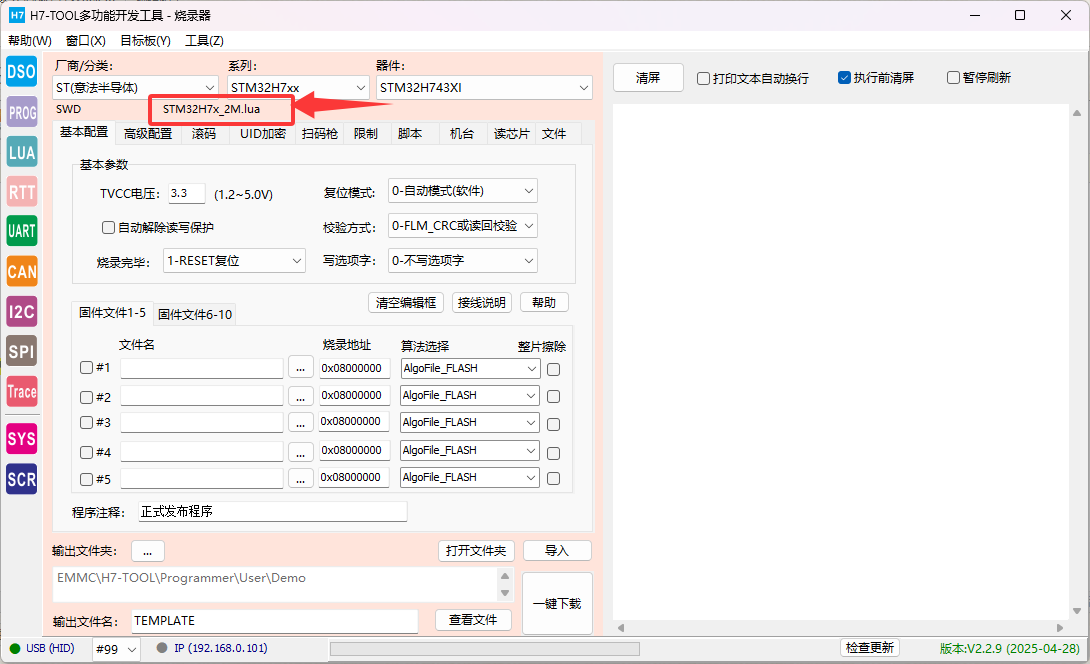Click the 查看文件 button
The width and height of the screenshot is (1090, 664).
point(473,620)
